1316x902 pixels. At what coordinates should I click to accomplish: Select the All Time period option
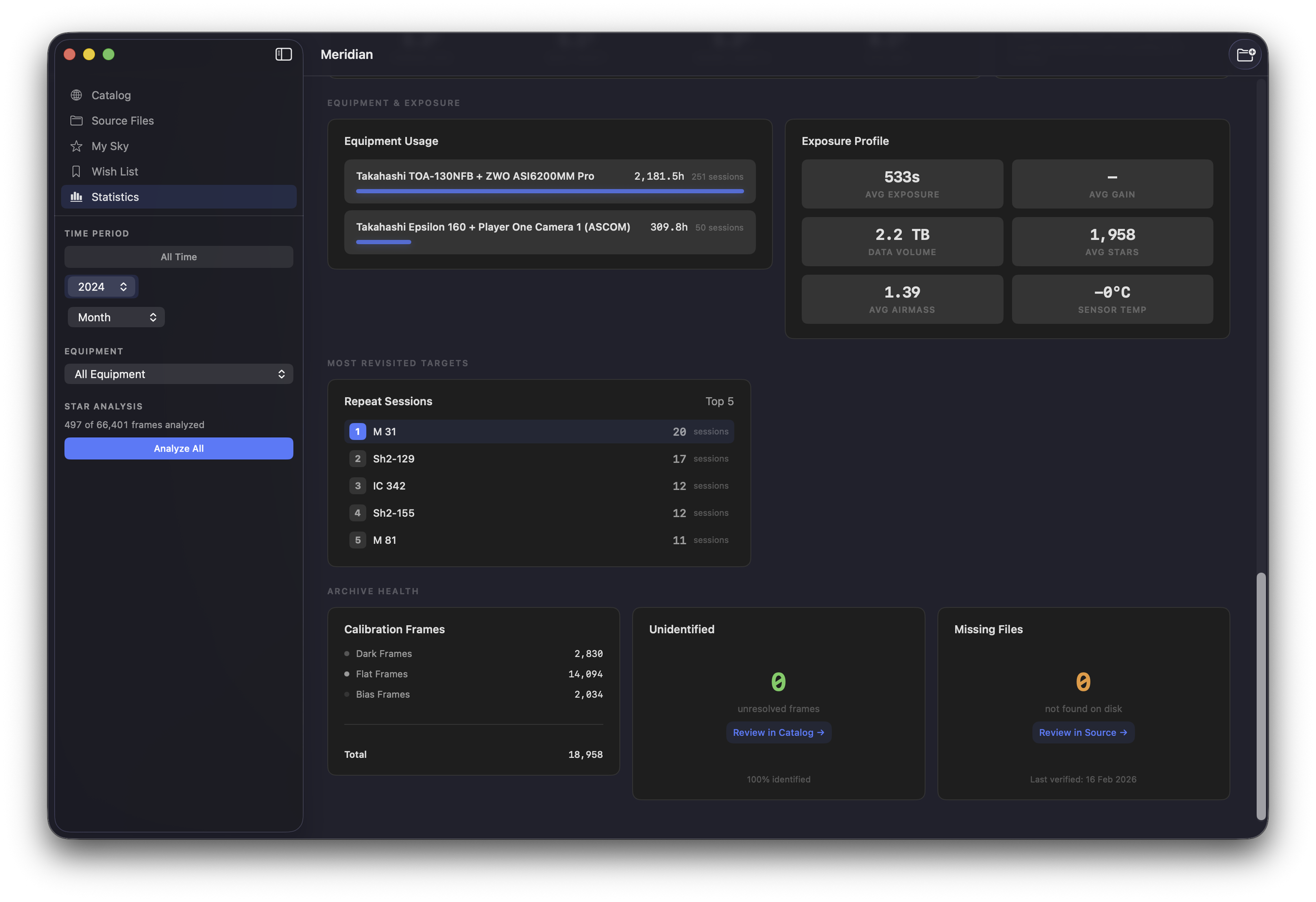point(178,256)
